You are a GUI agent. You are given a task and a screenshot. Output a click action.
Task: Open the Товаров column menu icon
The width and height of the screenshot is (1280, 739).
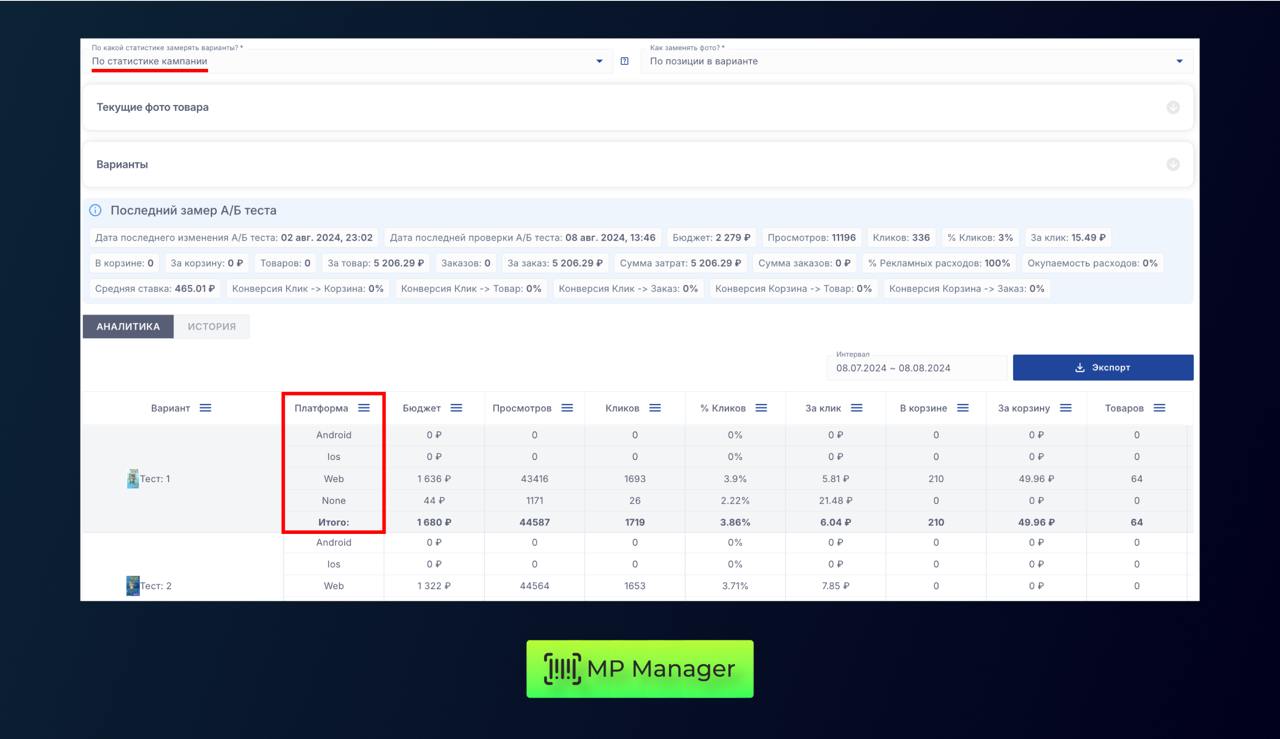(1159, 408)
